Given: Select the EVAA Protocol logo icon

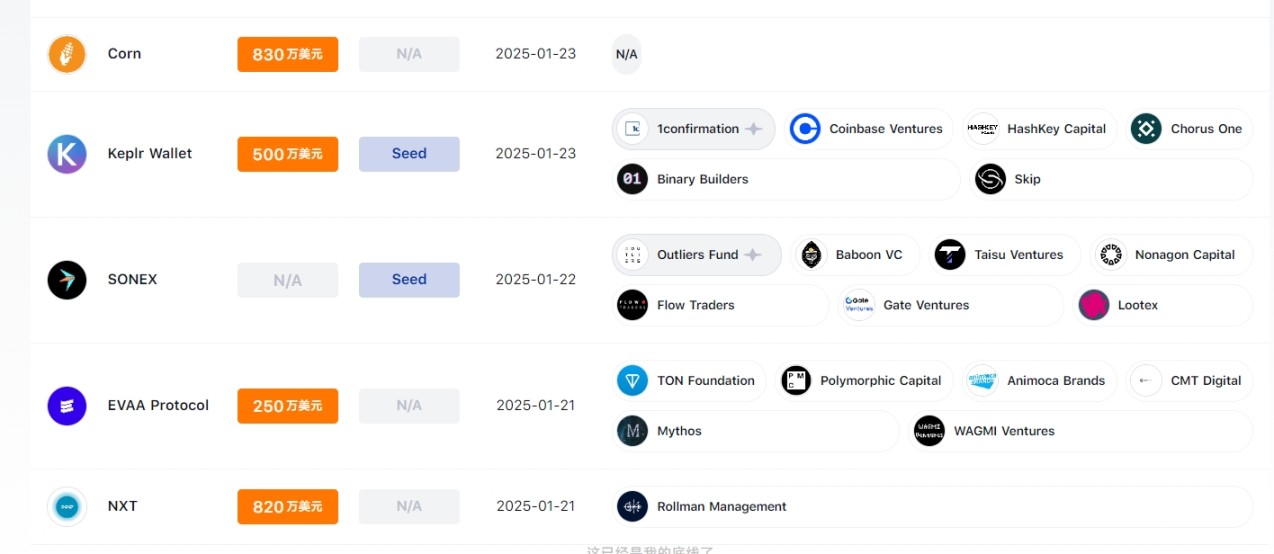Looking at the screenshot, I should click(x=67, y=406).
